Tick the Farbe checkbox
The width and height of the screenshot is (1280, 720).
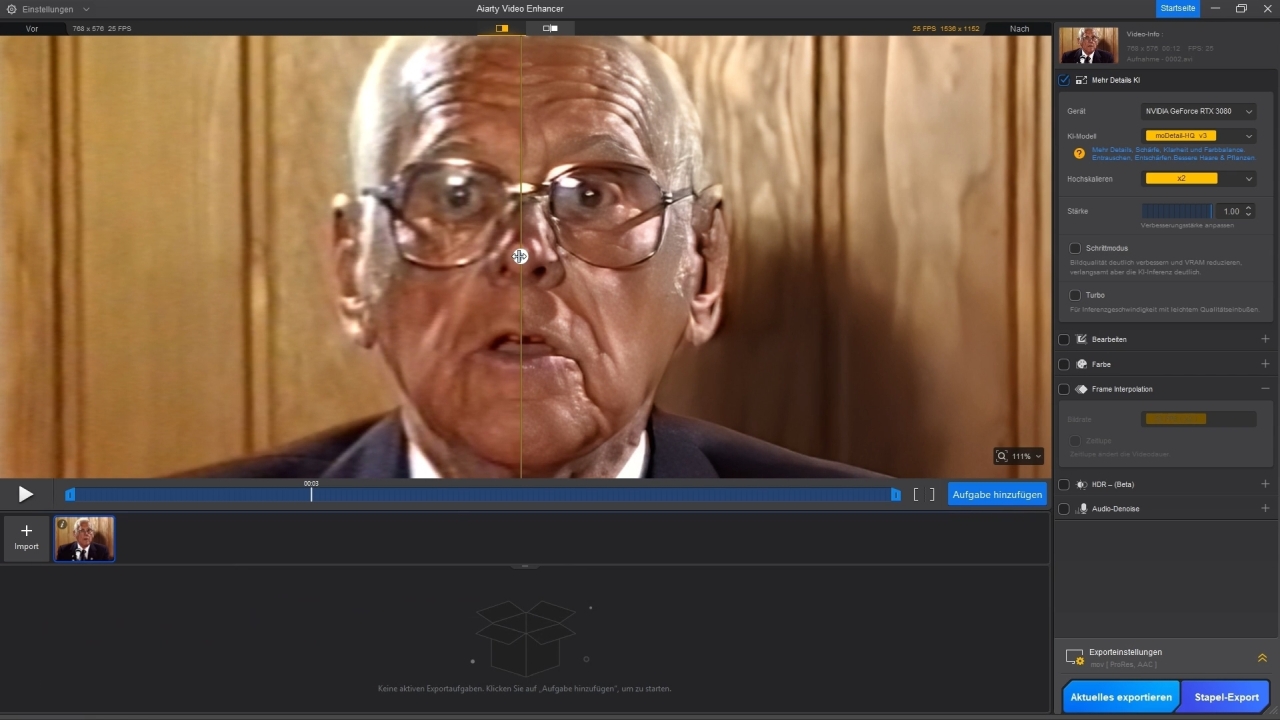point(1064,364)
